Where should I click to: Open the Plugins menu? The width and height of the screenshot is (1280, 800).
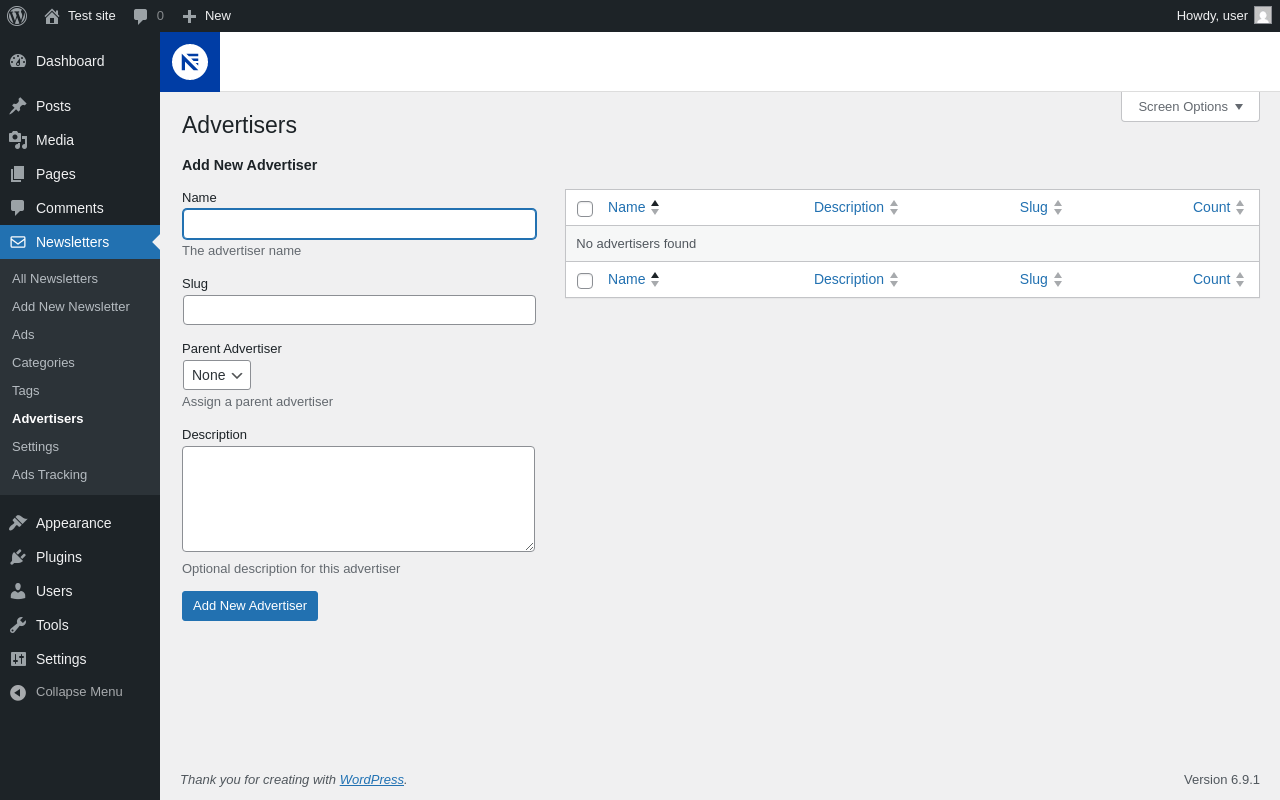(x=80, y=557)
